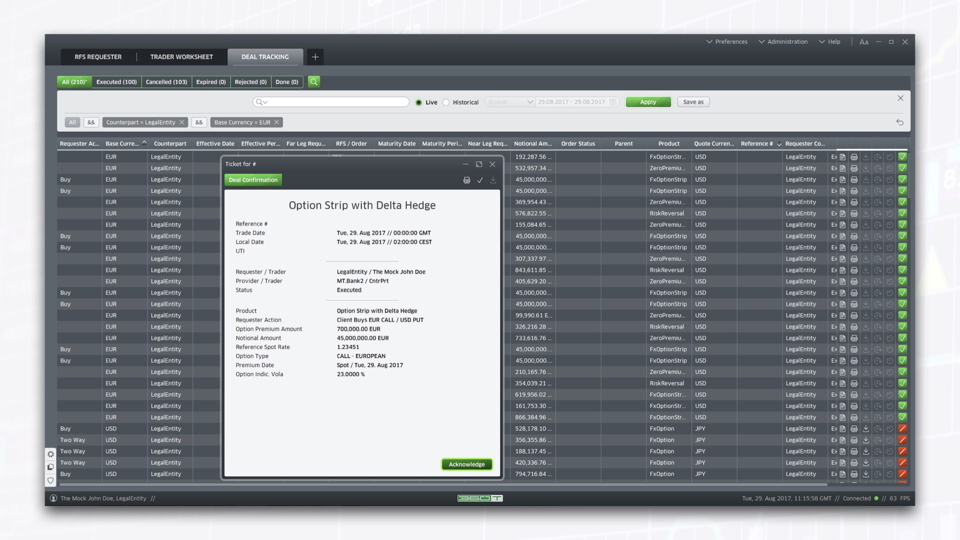Click the filter search input field
Viewport: 960px width, 540px height.
[x=331, y=102]
